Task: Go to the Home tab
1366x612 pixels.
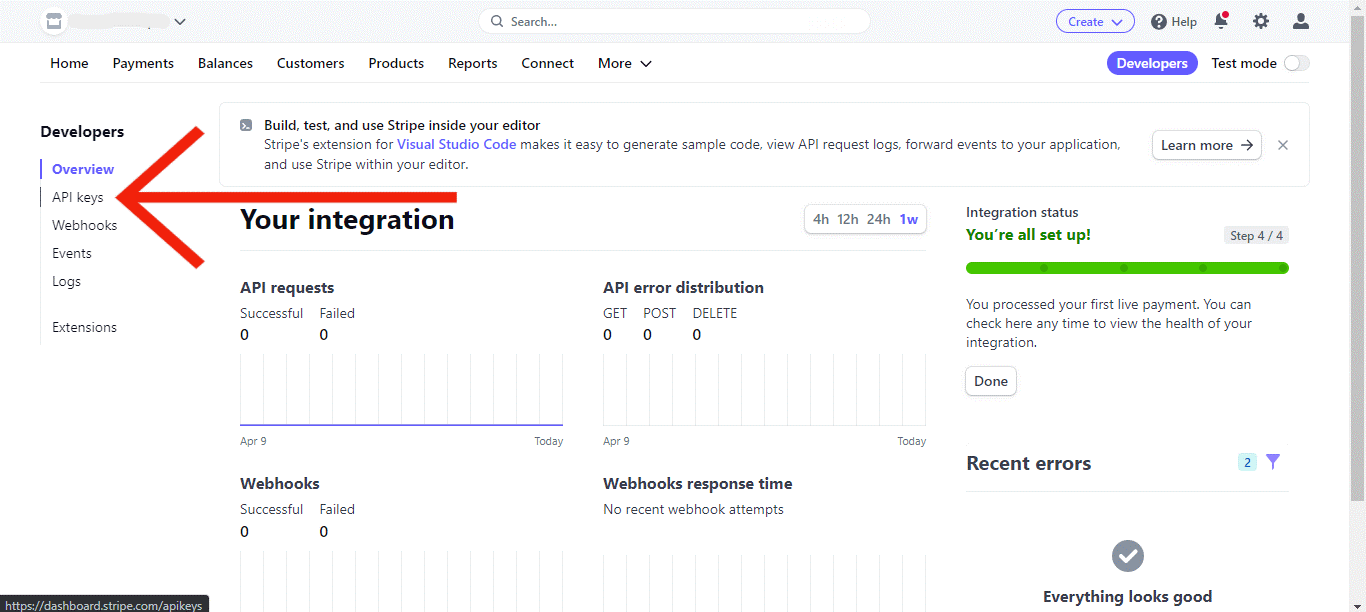Action: click(69, 63)
